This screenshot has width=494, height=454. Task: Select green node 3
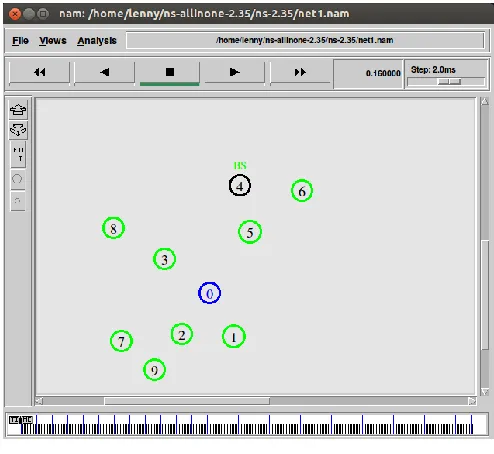164,259
